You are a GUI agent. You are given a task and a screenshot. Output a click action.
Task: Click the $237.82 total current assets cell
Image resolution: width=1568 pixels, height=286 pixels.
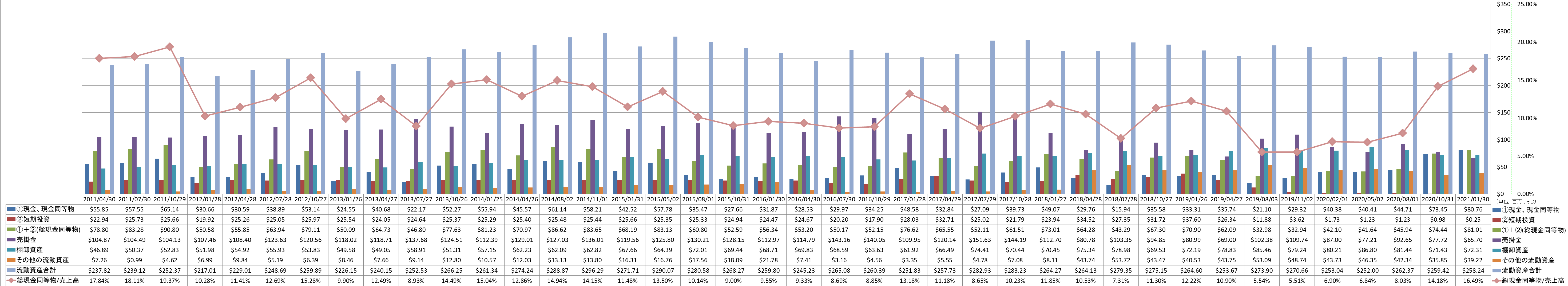pos(99,271)
